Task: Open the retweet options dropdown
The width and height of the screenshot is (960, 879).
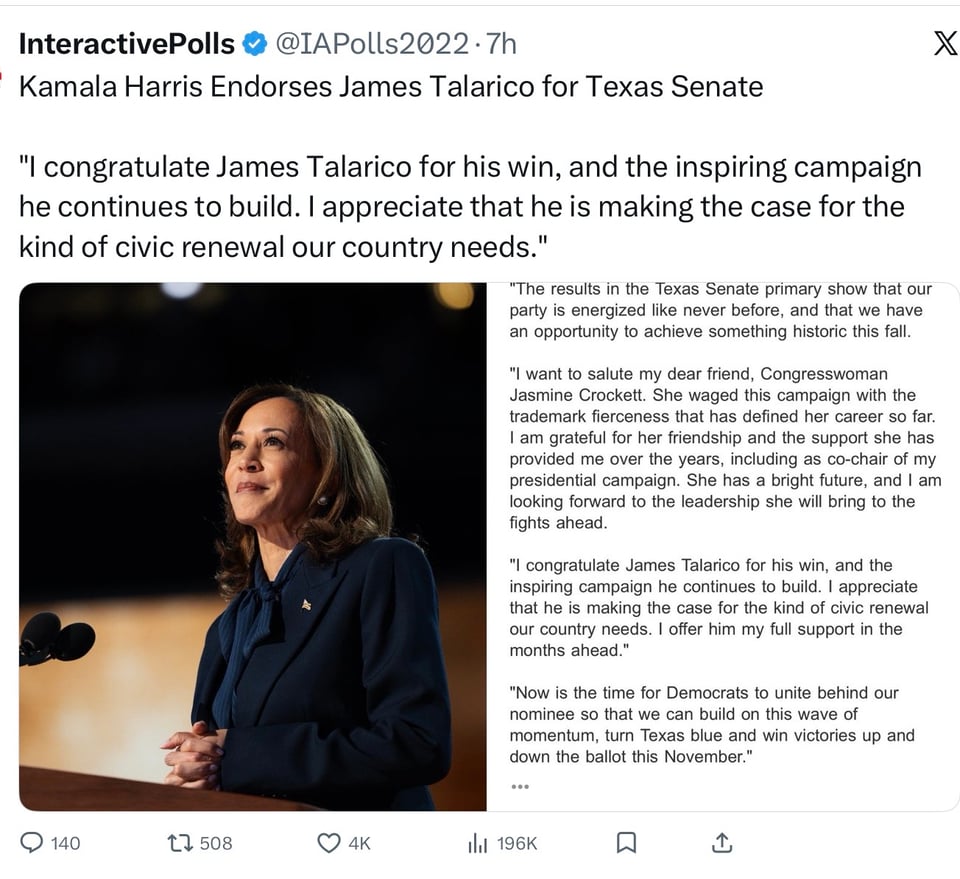Action: [x=181, y=843]
